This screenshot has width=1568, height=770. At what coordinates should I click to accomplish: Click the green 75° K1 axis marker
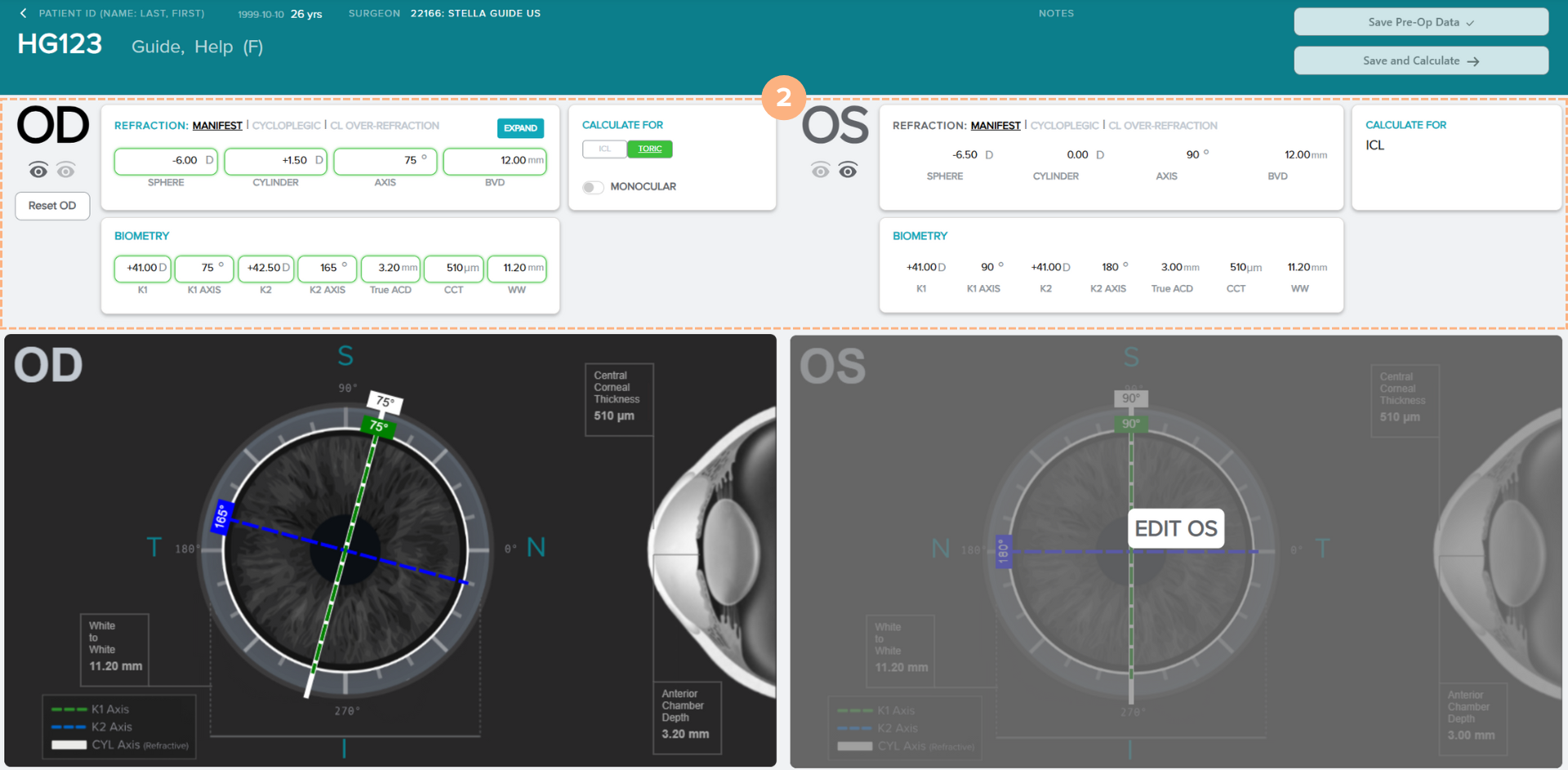tap(378, 425)
